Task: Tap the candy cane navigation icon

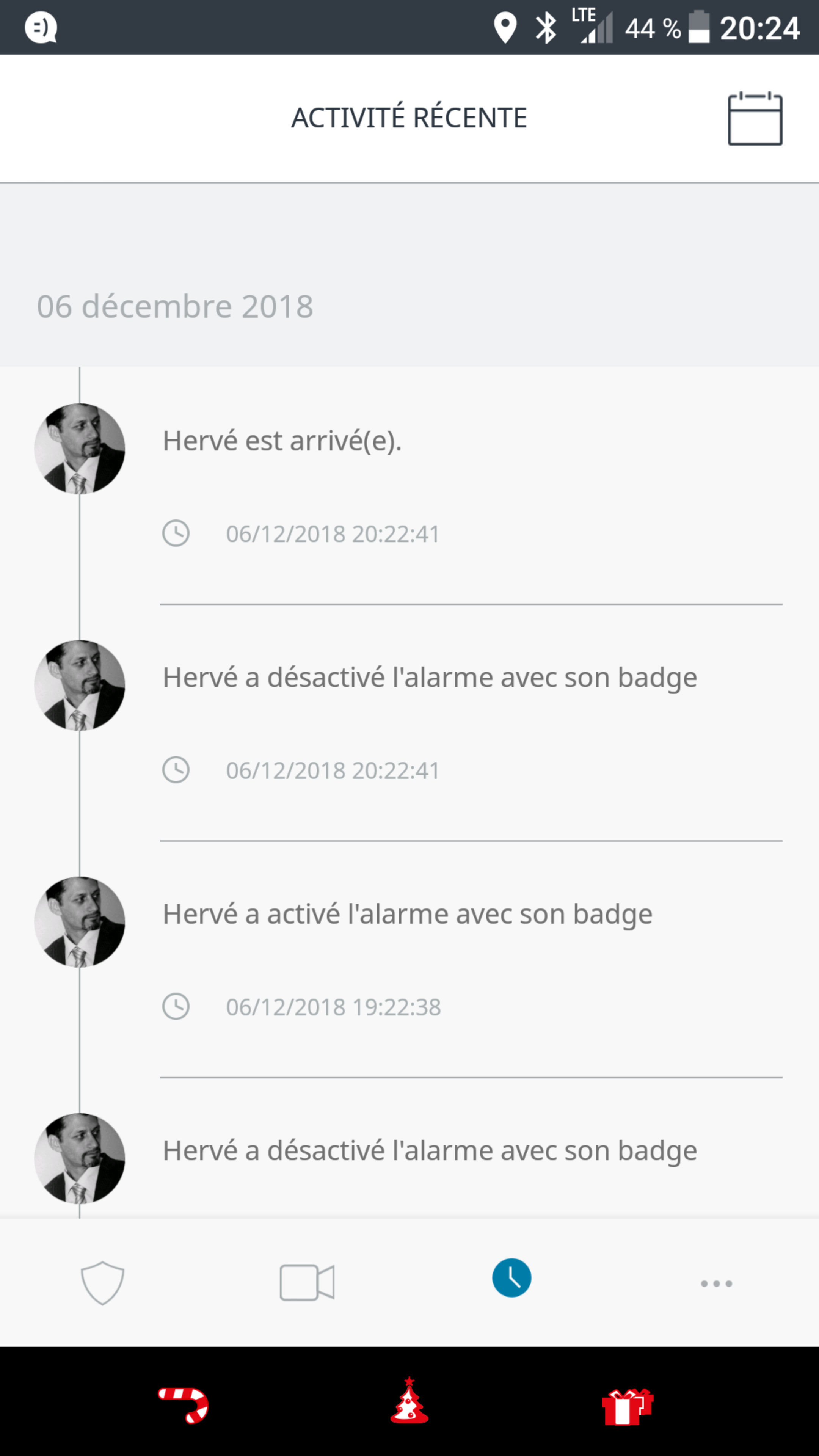Action: (184, 1404)
